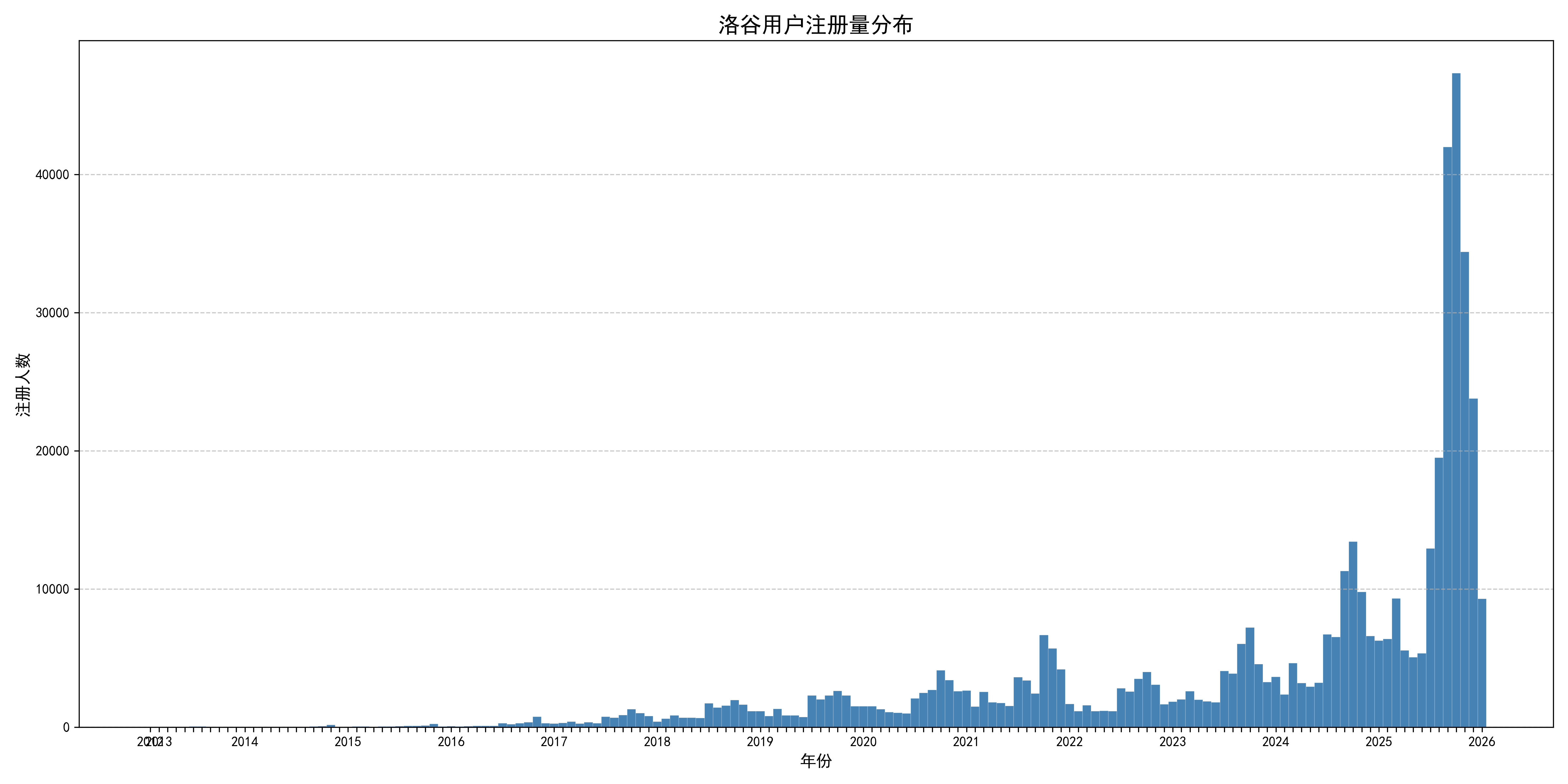Click the 30000 y-axis tick label
The image size is (1568, 784).
pyautogui.click(x=52, y=313)
